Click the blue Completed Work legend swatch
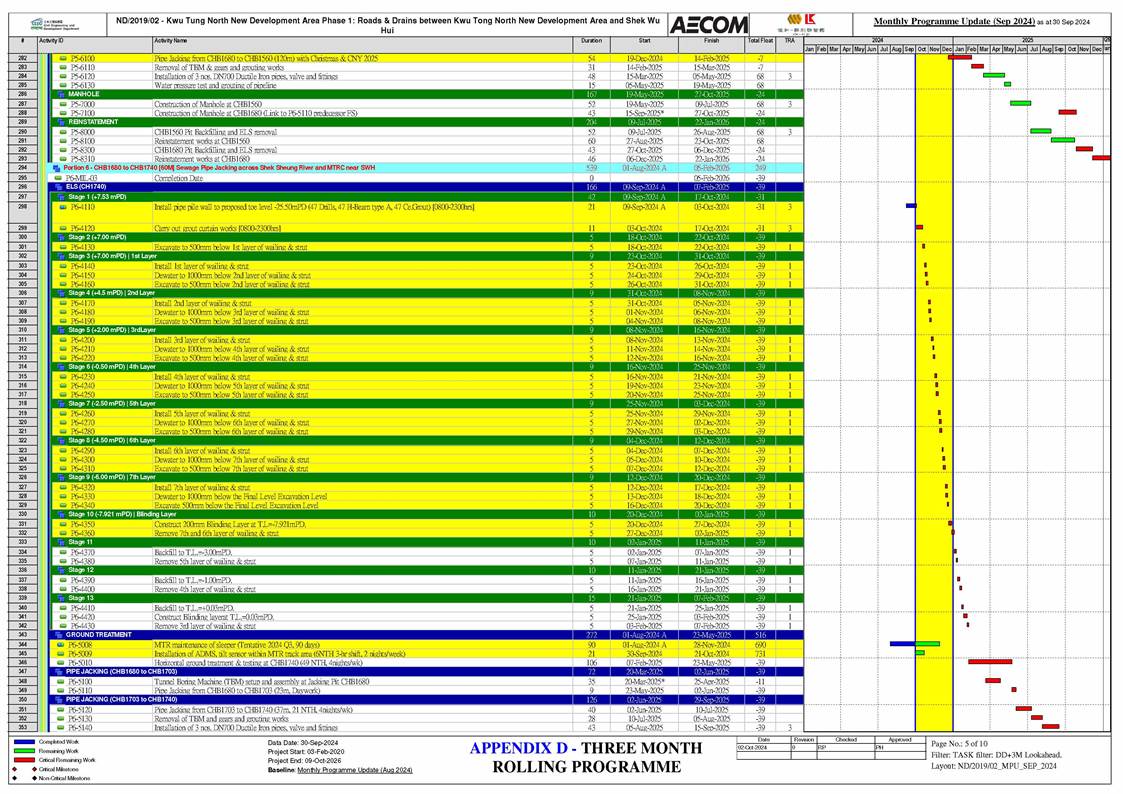1123x794 pixels. 18,742
